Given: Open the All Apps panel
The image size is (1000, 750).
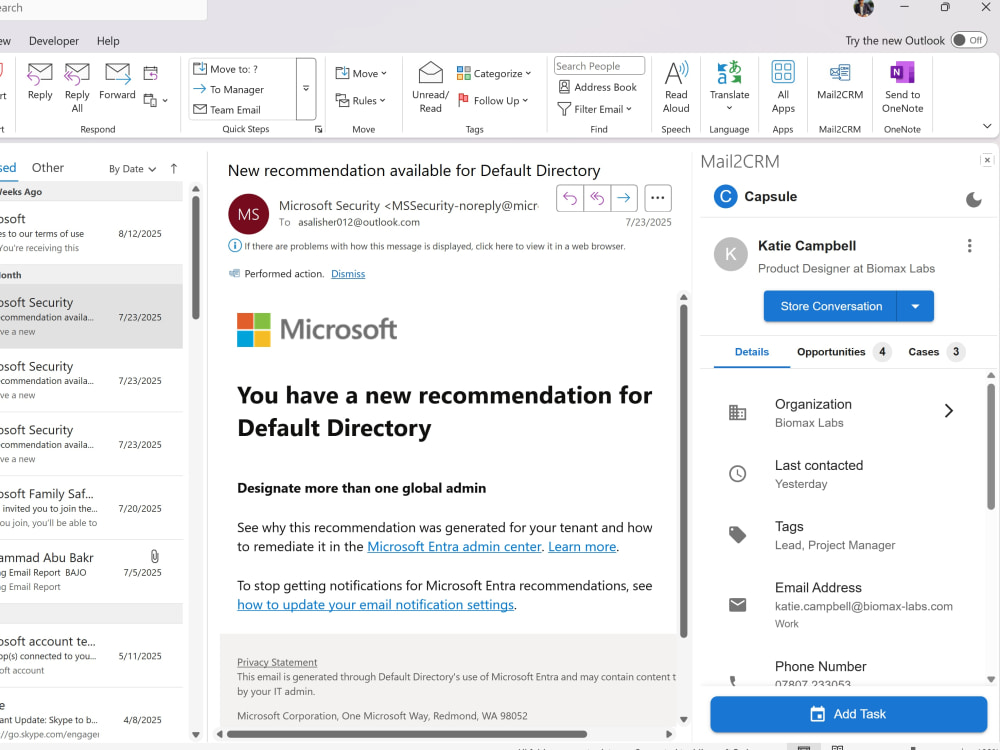Looking at the screenshot, I should 783,87.
